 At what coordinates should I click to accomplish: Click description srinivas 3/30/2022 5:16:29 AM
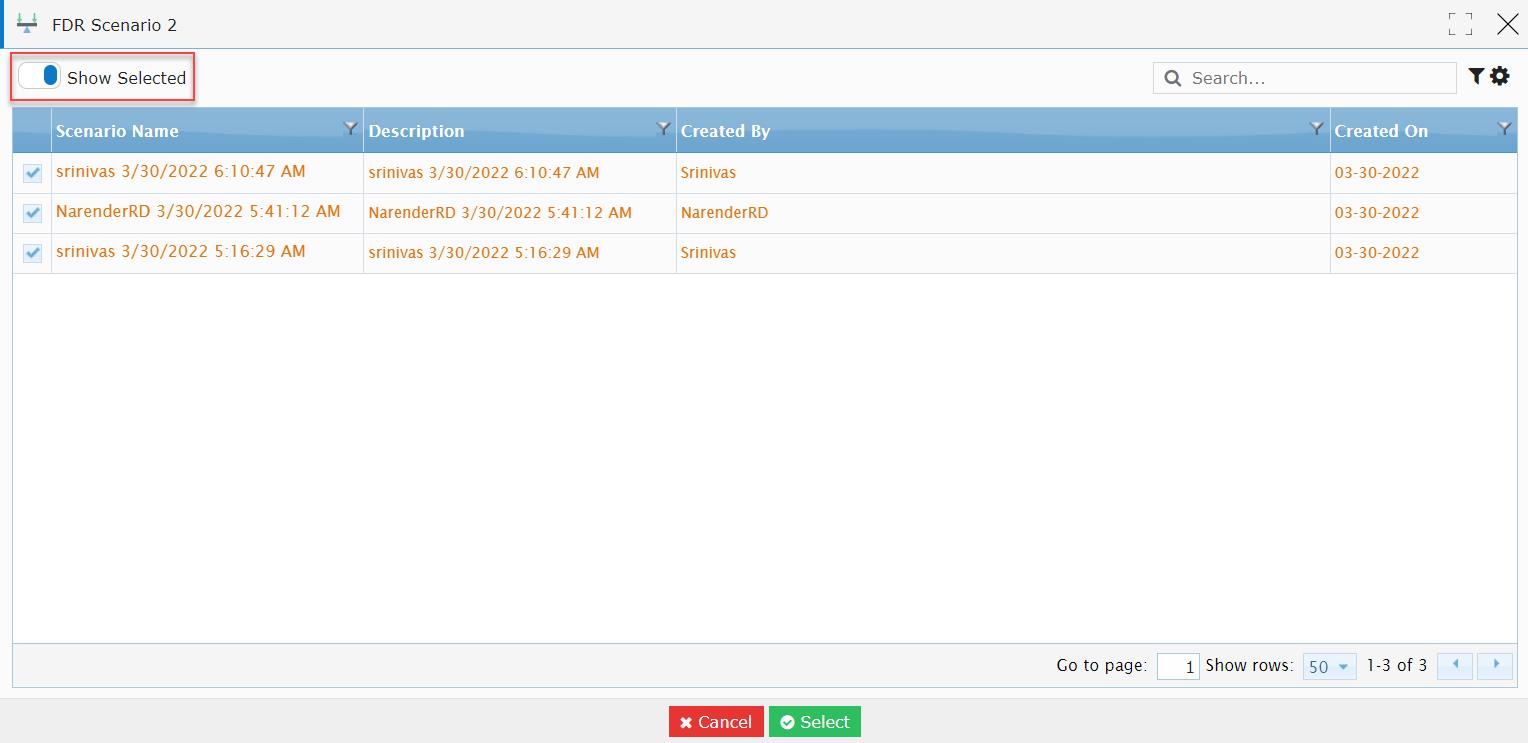pyautogui.click(x=484, y=252)
